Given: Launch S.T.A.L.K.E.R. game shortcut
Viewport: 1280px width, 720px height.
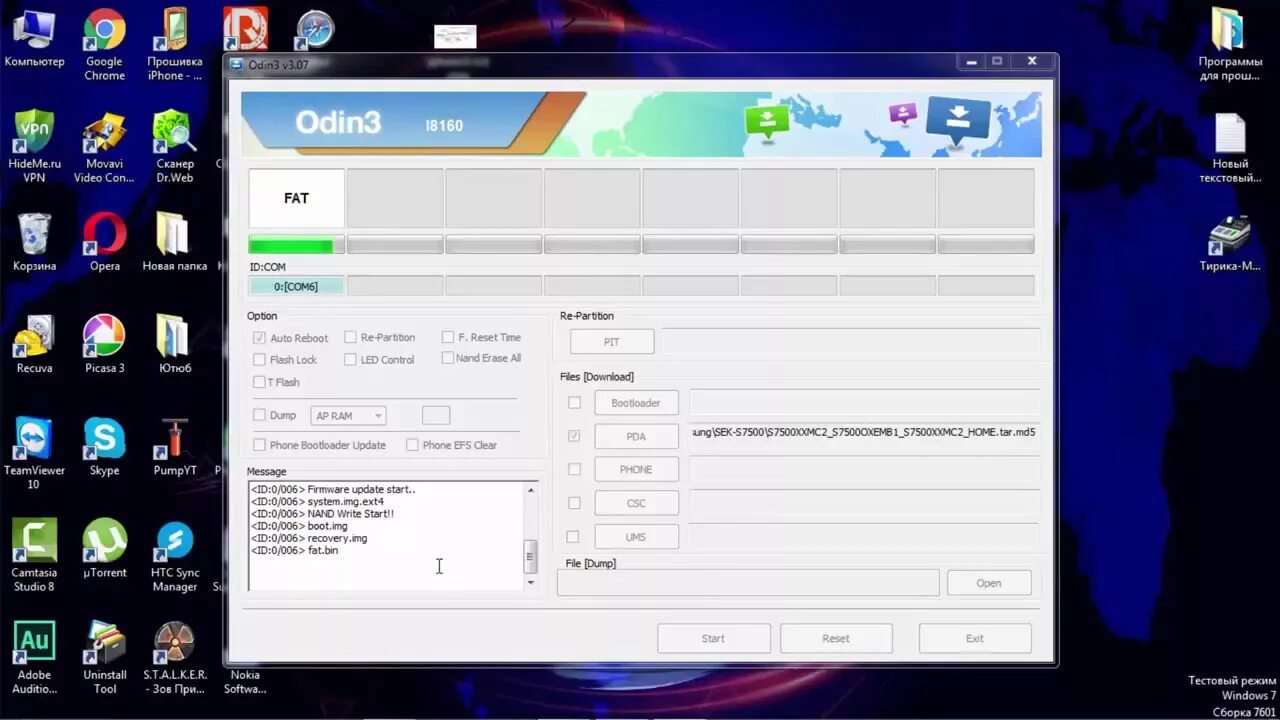Looking at the screenshot, I should (x=174, y=657).
